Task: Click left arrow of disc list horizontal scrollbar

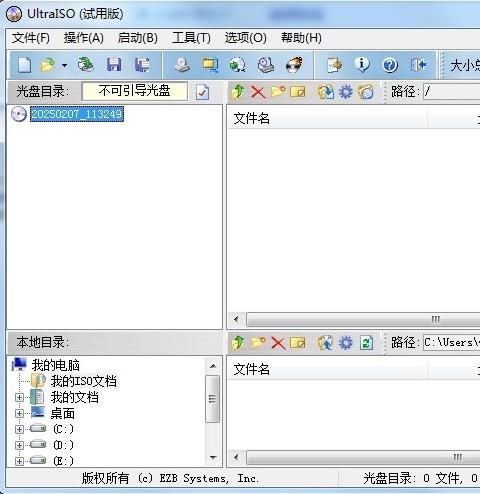Action: [x=236, y=319]
